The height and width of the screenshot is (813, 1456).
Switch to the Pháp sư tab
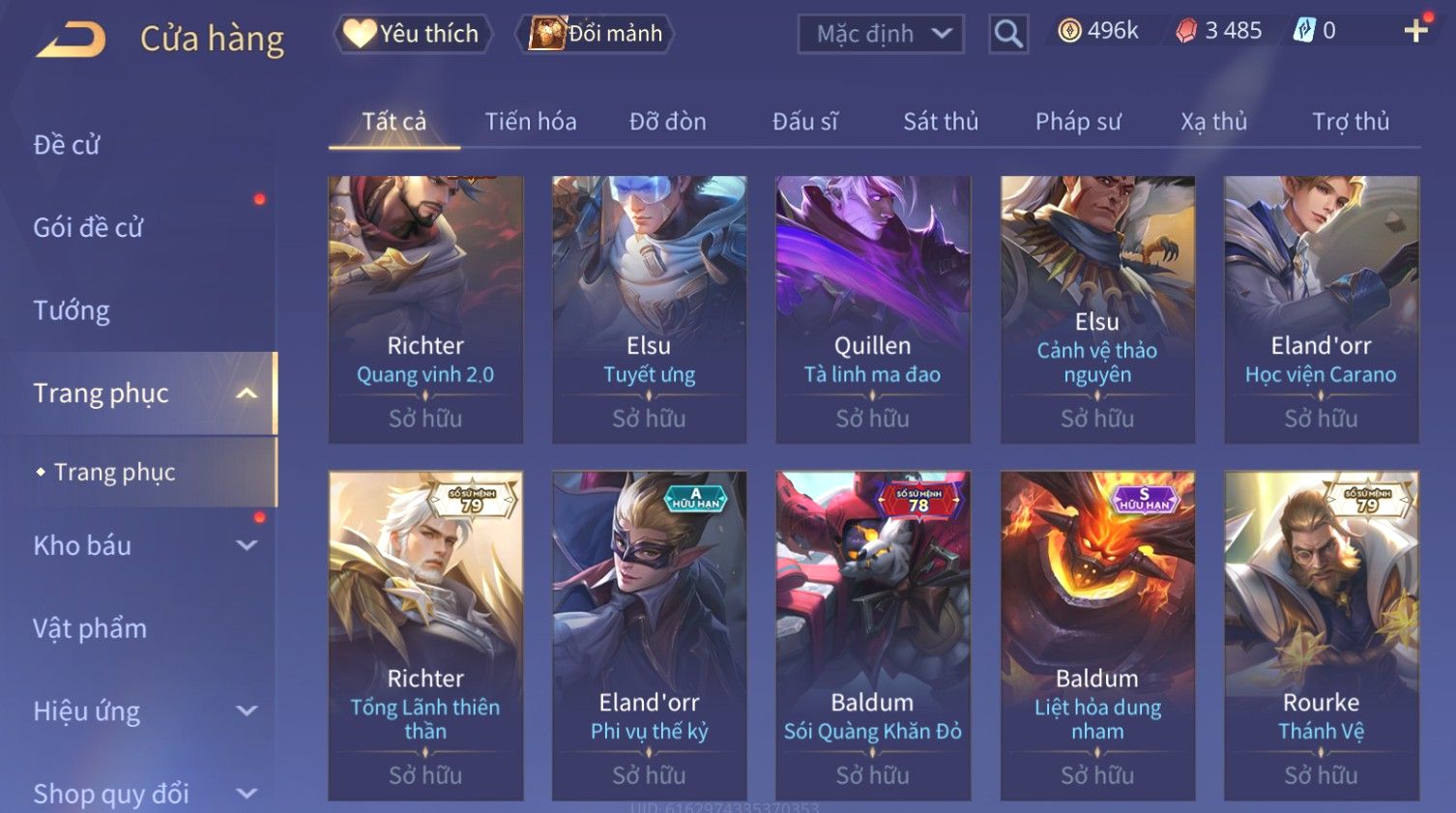(1078, 122)
